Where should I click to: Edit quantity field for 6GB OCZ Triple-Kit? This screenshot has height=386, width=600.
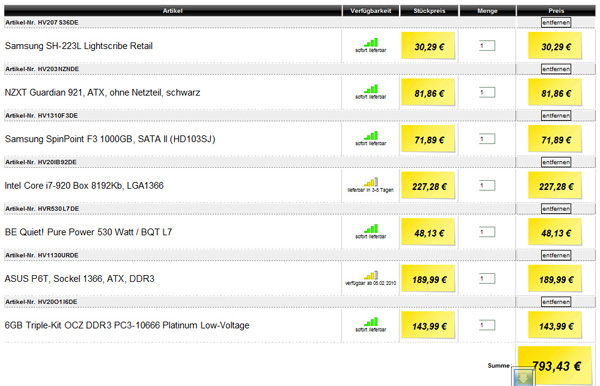[487, 325]
